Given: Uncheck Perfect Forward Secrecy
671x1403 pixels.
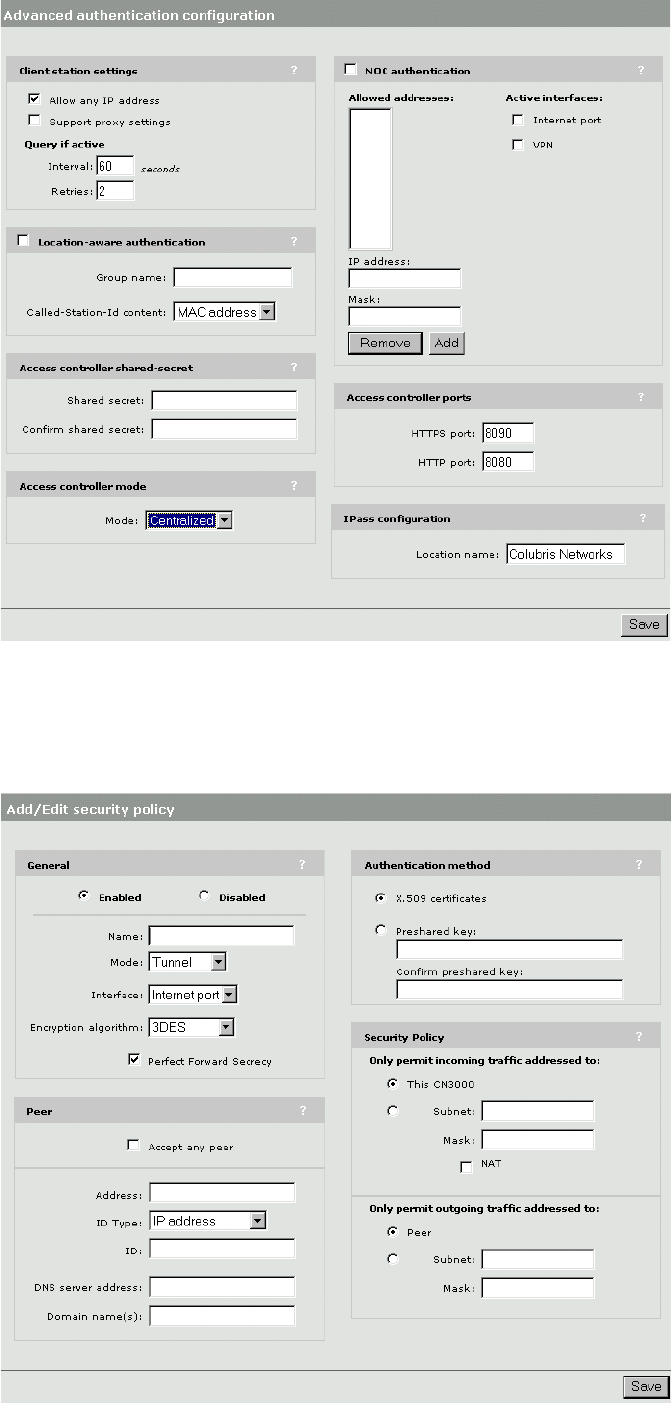Looking at the screenshot, I should coord(134,1060).
